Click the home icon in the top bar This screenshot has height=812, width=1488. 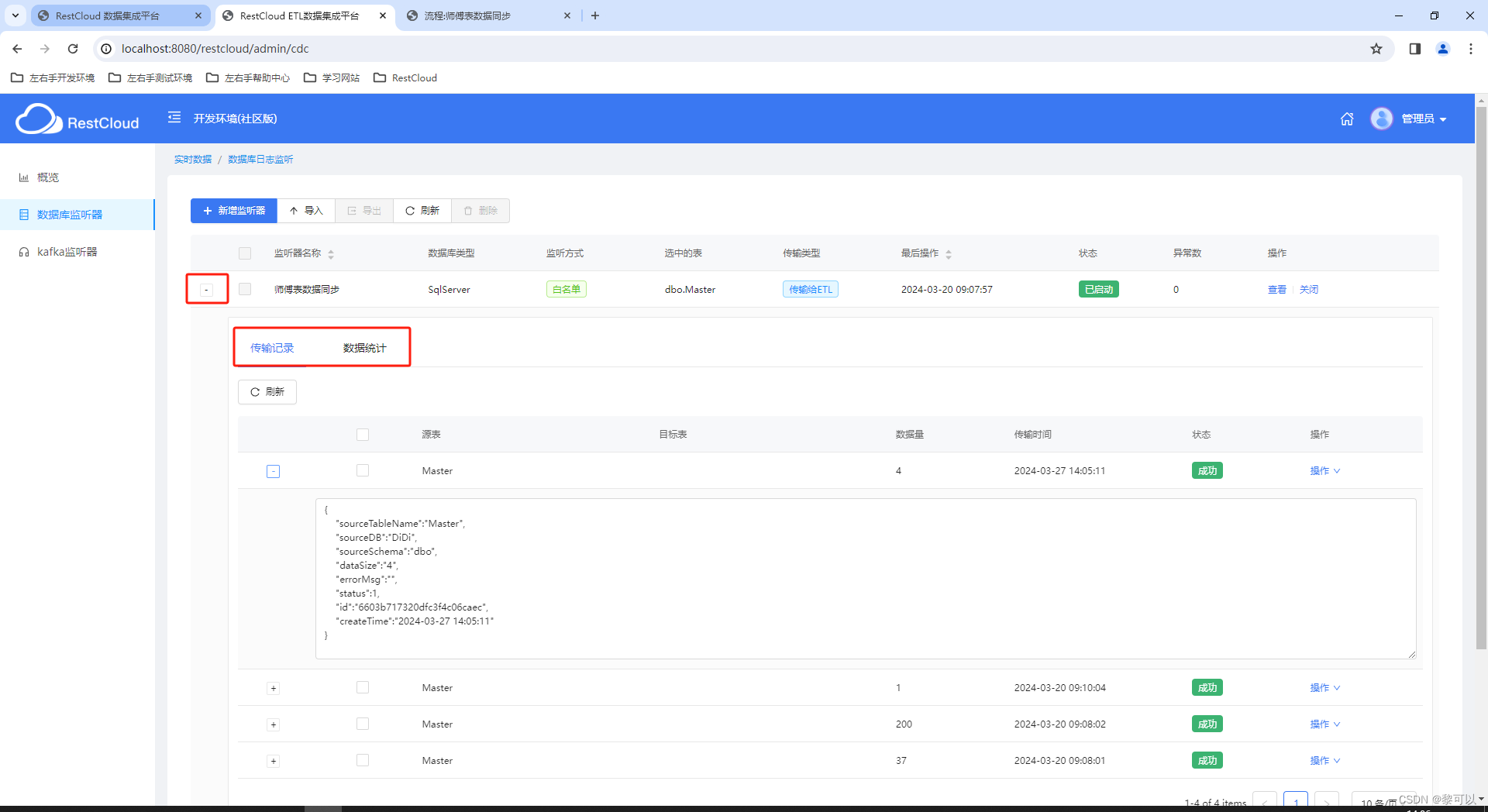[x=1346, y=119]
